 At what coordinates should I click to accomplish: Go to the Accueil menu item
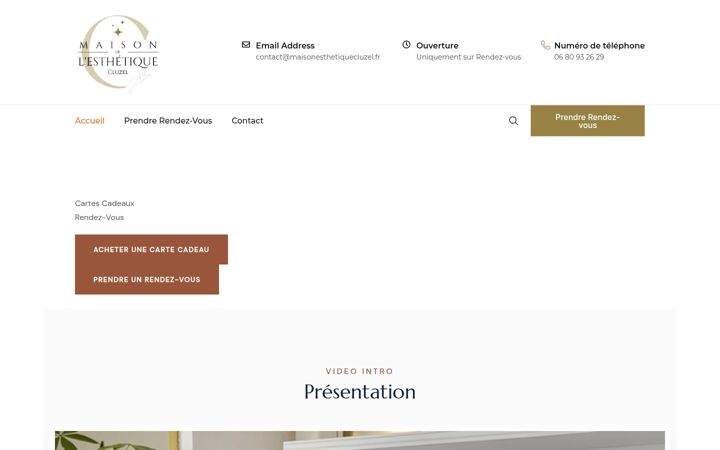click(x=90, y=121)
